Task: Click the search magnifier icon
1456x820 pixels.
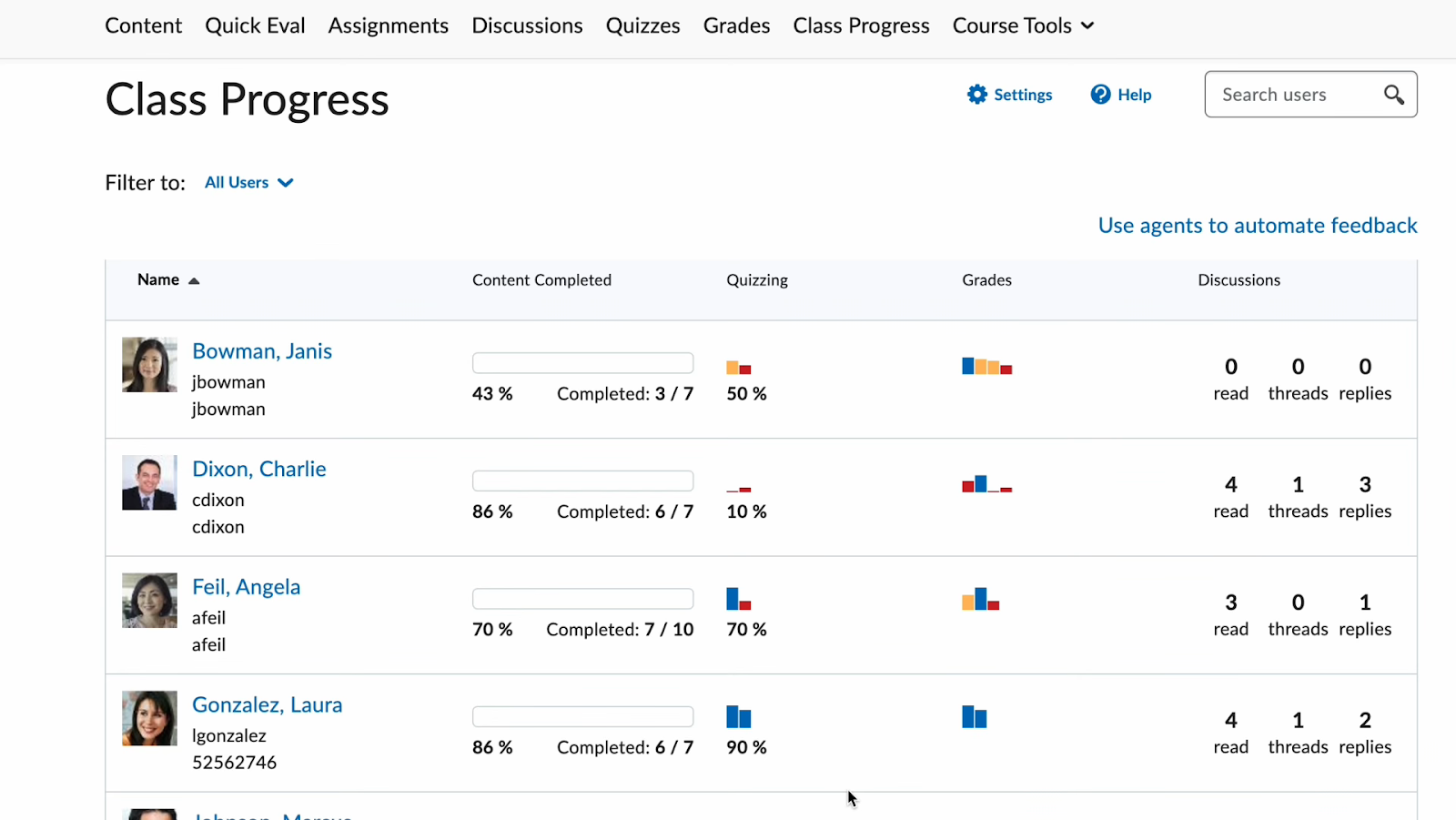Action: coord(1393,95)
